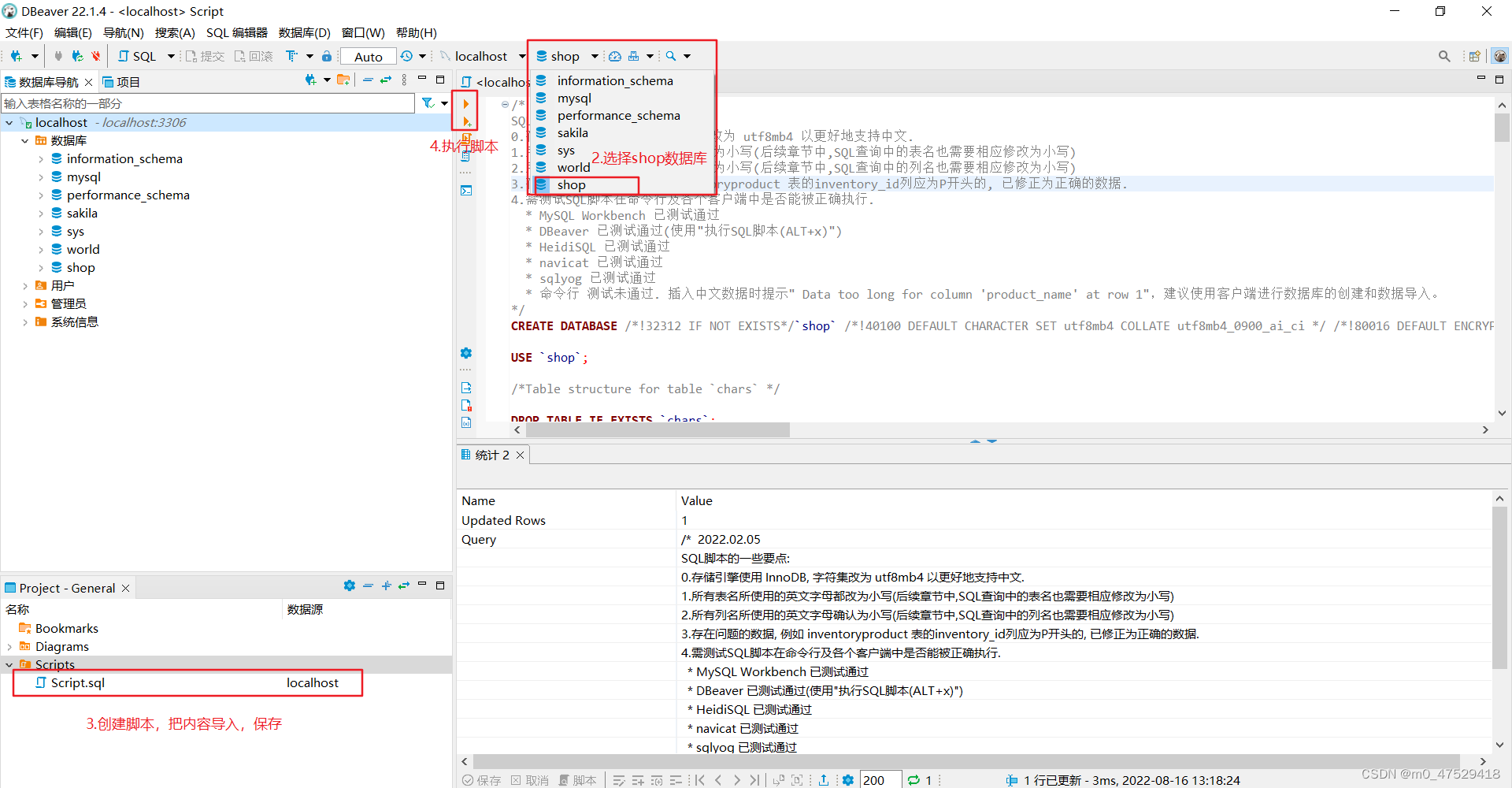Expand the 用户 folder in navigator

(x=24, y=286)
